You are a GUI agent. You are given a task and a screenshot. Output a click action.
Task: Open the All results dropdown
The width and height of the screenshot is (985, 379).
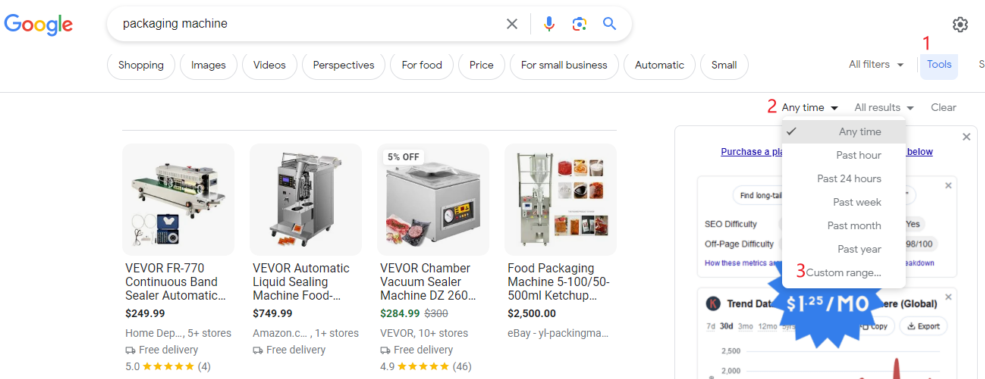click(x=884, y=107)
